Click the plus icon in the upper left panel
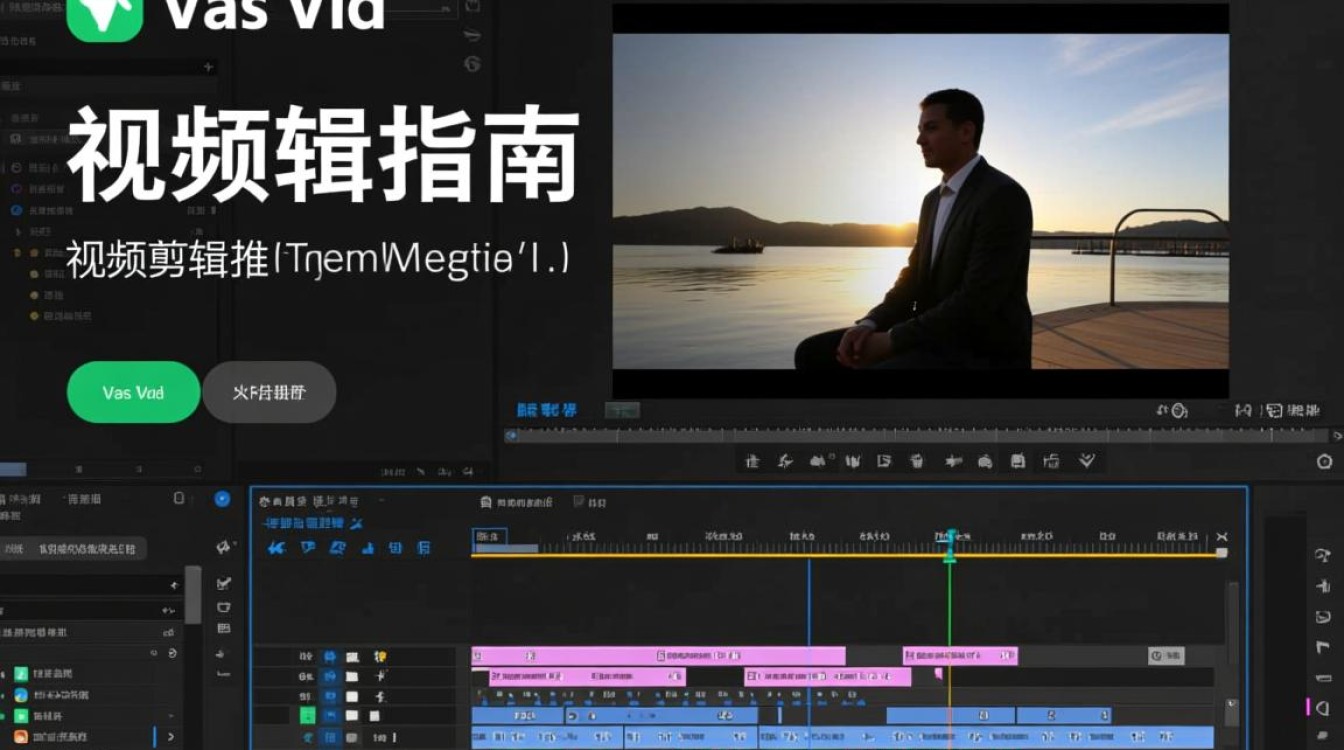 click(x=208, y=67)
